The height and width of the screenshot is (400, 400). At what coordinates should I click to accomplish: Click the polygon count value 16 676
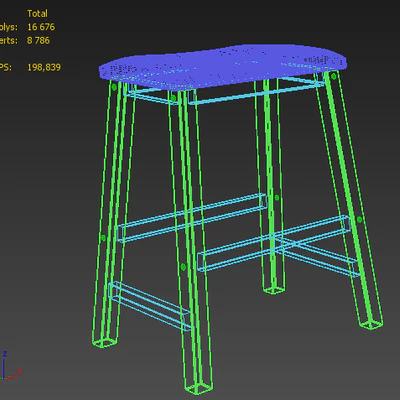[41, 27]
